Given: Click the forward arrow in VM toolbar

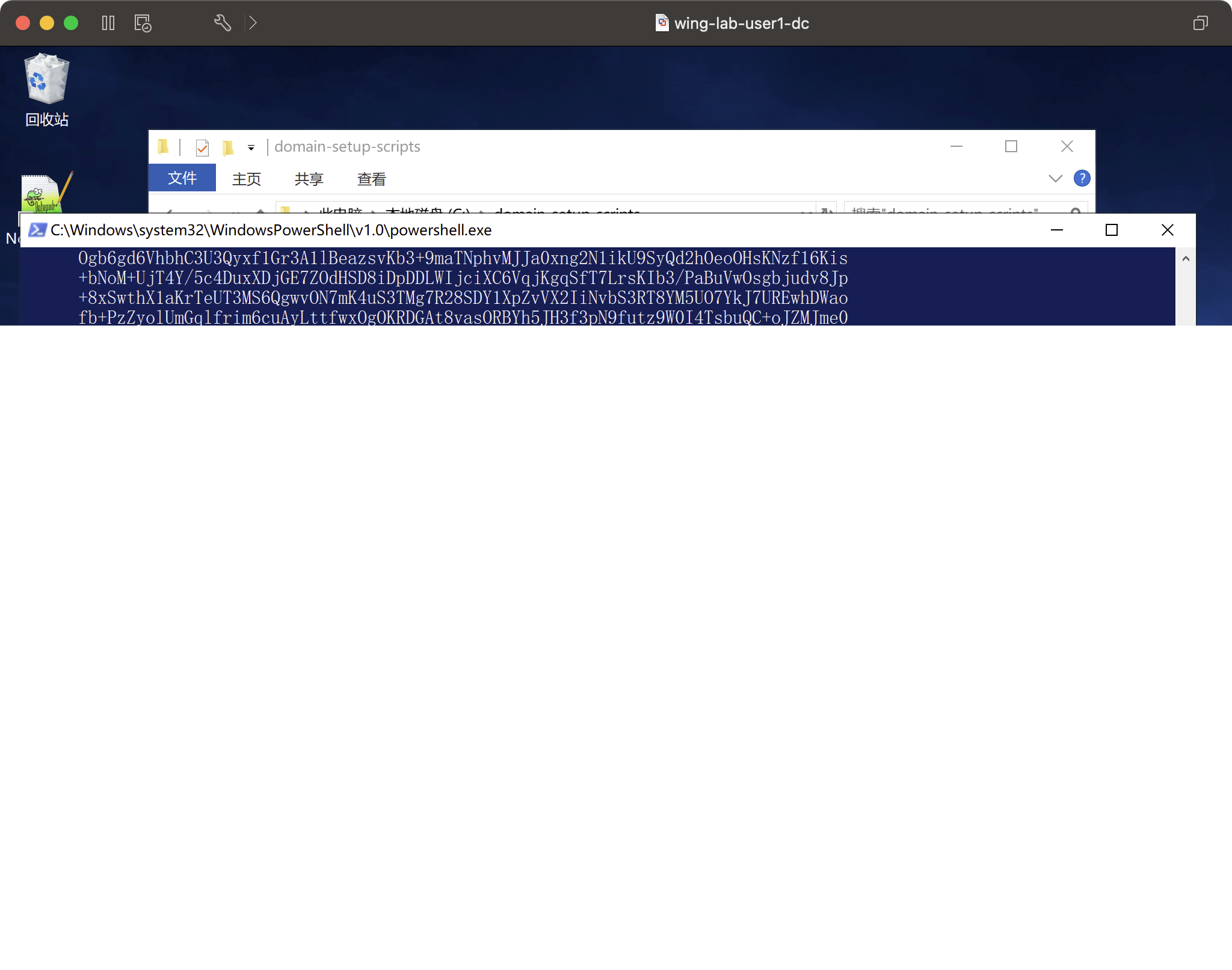Looking at the screenshot, I should [253, 23].
